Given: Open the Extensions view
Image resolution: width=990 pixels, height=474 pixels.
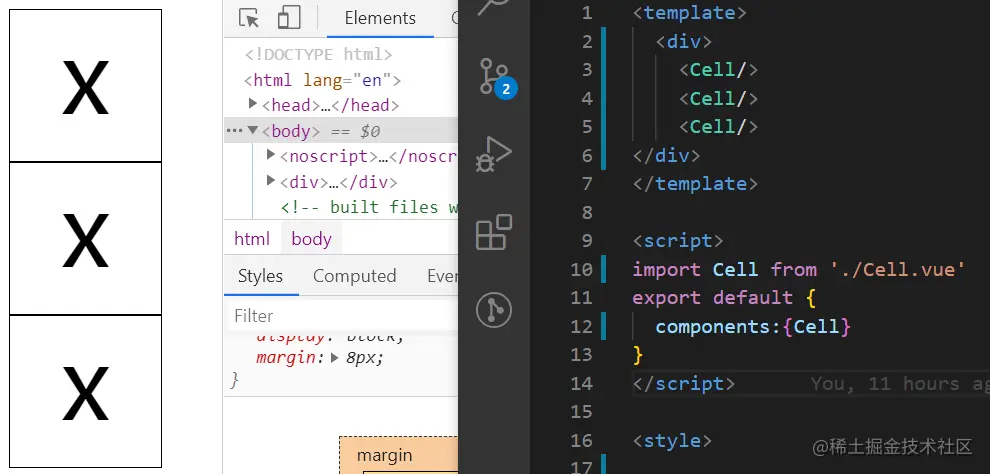Looking at the screenshot, I should point(493,232).
